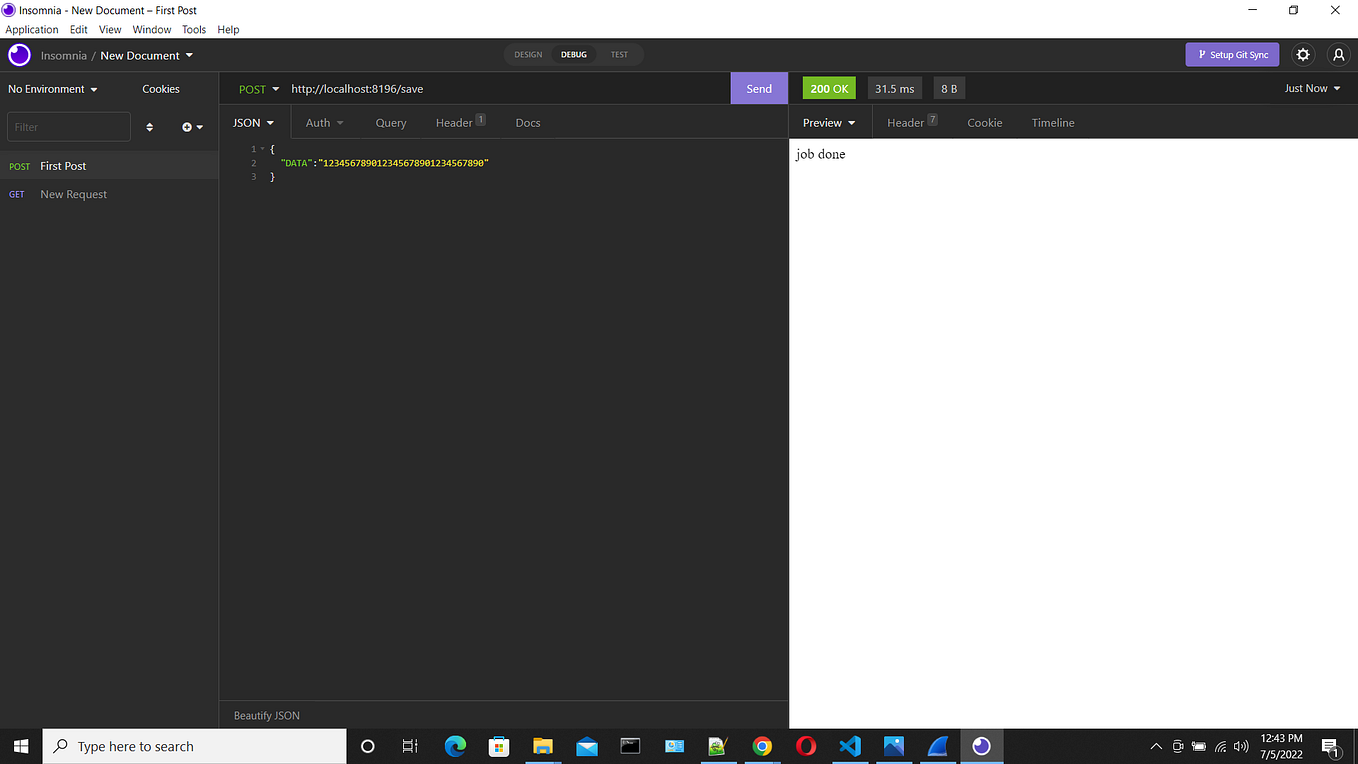The image size is (1358, 764).
Task: Open the Application menu
Action: click(32, 29)
